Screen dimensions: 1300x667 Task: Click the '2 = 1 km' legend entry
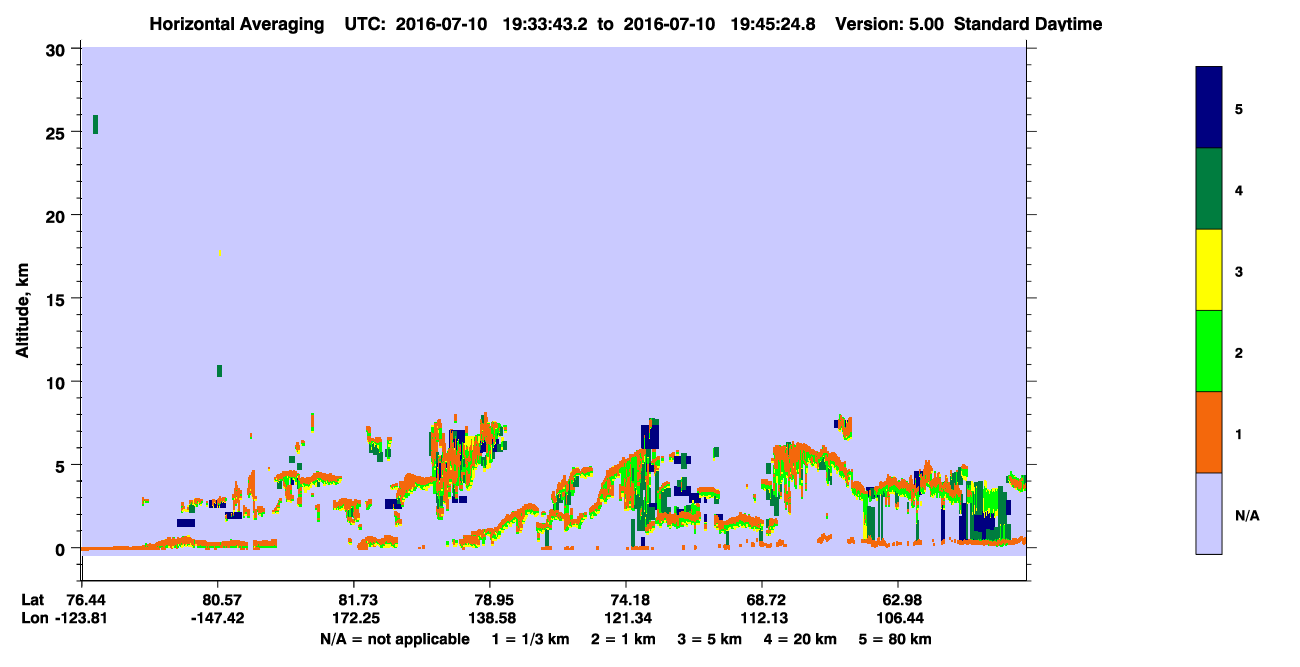(x=623, y=639)
